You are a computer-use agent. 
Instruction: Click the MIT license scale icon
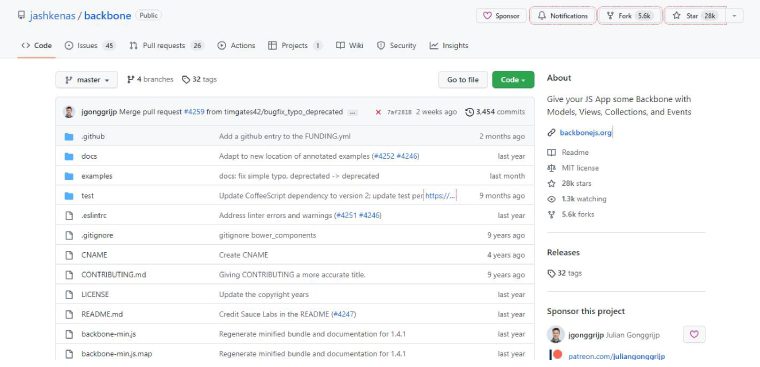coord(551,168)
